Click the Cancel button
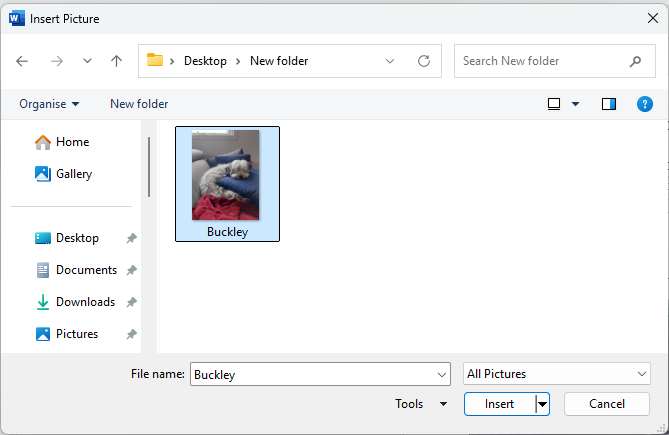Image resolution: width=669 pixels, height=435 pixels. coord(607,404)
